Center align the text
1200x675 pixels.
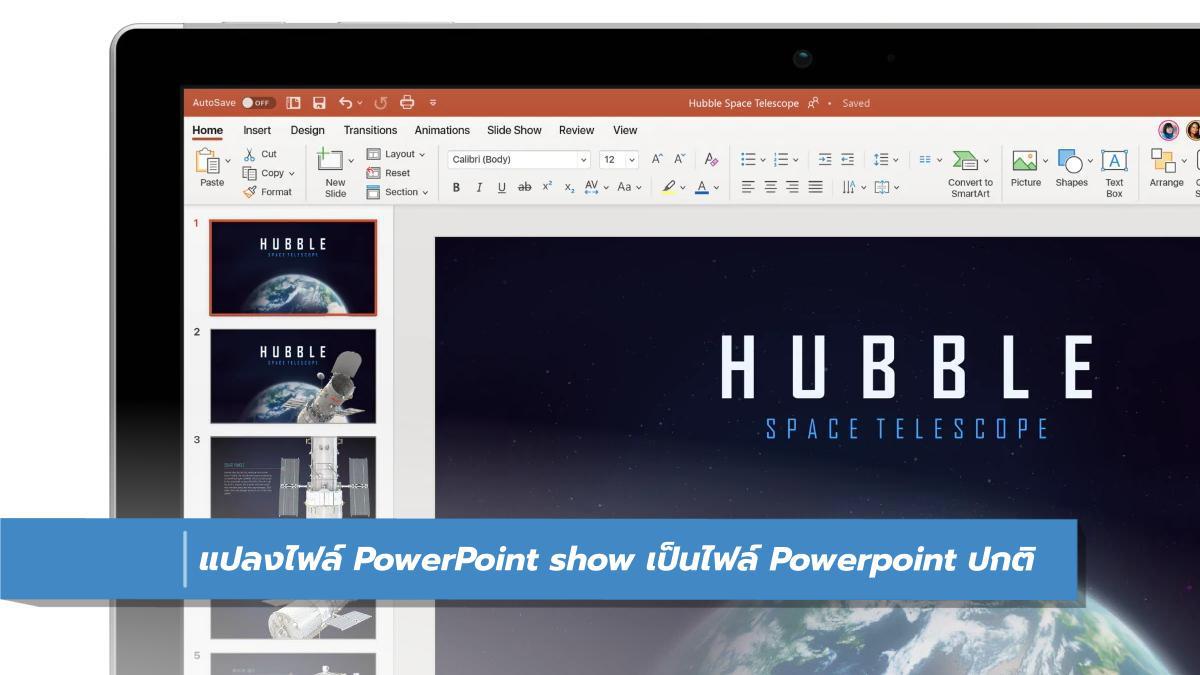coord(772,188)
